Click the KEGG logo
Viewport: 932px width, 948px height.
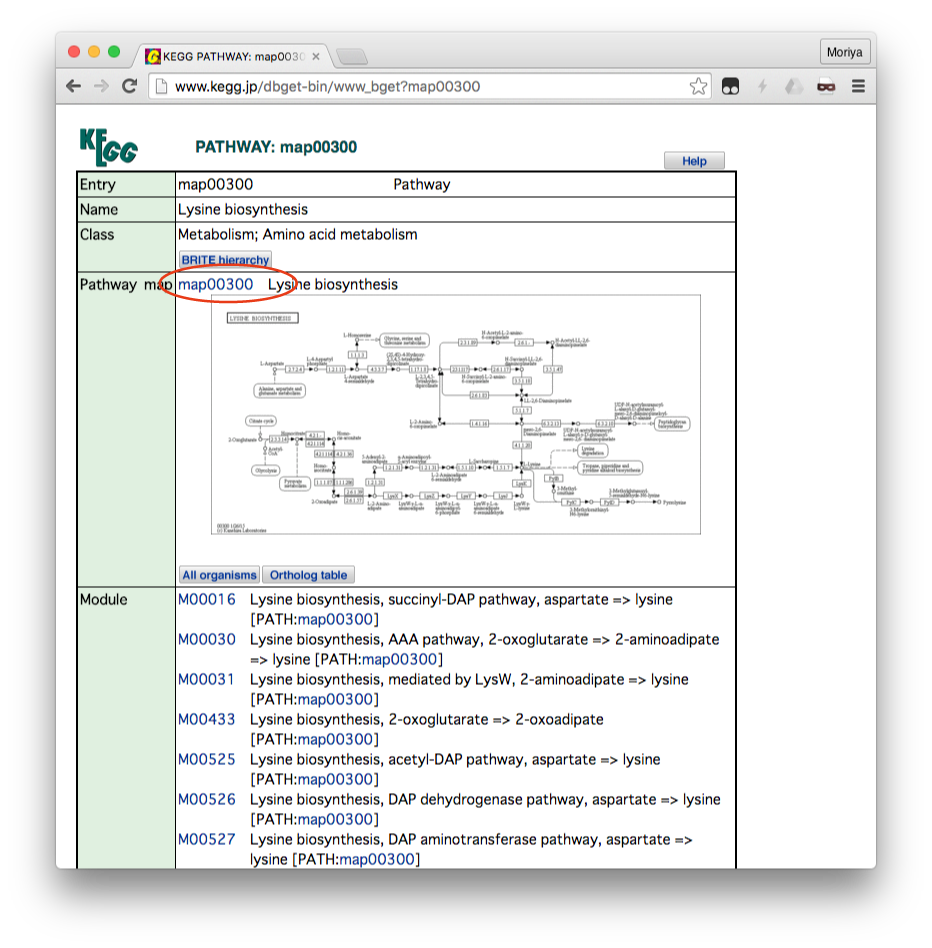(x=108, y=147)
